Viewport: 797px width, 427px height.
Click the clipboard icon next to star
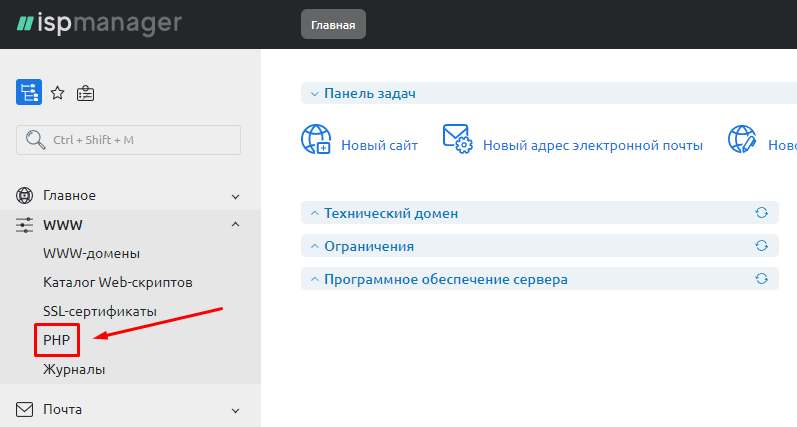[x=86, y=93]
